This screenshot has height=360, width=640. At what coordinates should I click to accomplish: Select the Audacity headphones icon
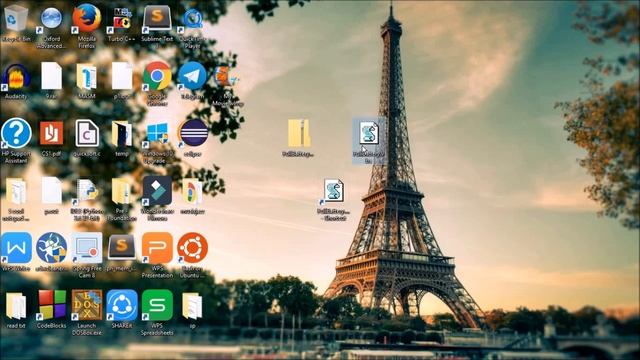click(16, 77)
